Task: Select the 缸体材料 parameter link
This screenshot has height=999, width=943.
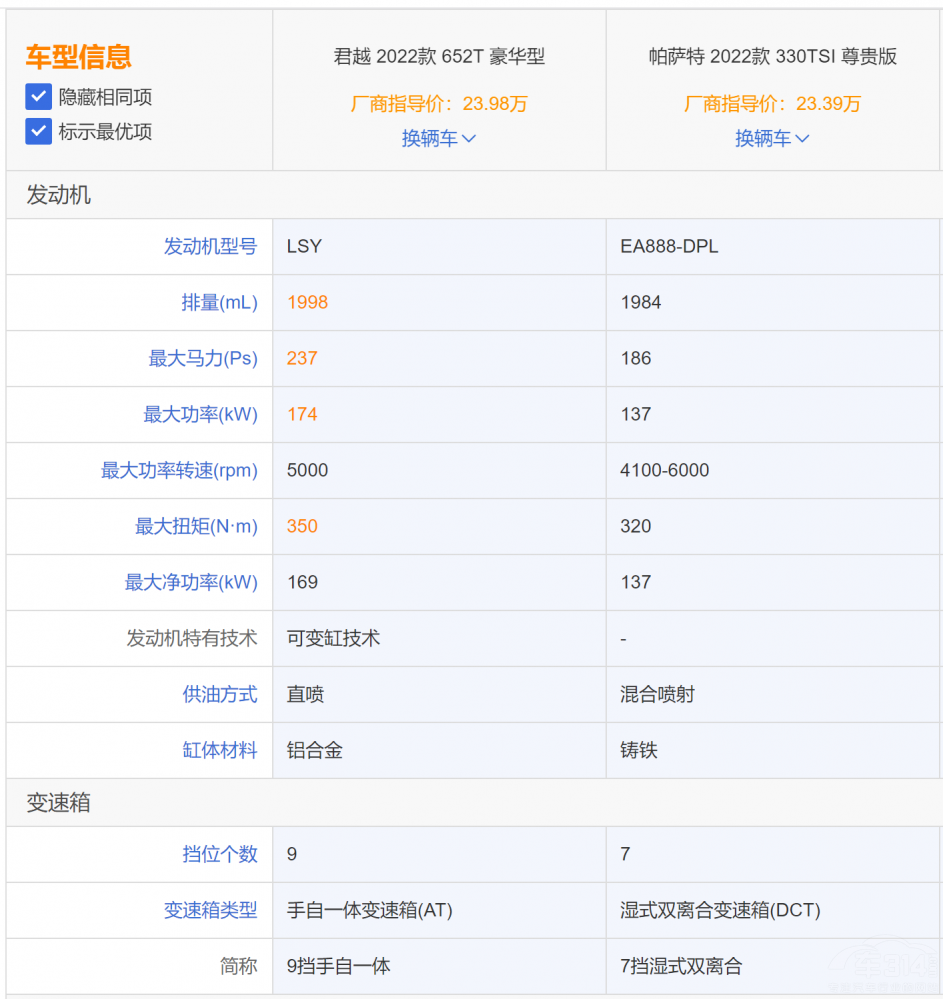Action: point(220,750)
